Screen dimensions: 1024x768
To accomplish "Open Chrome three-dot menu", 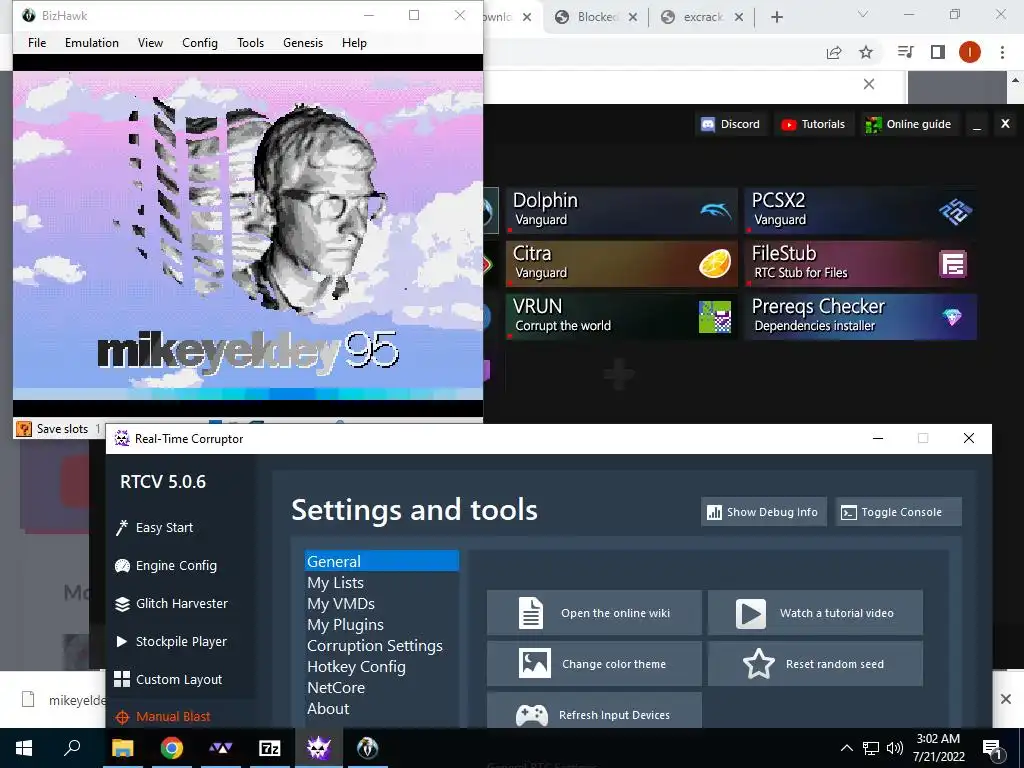I will [1002, 52].
